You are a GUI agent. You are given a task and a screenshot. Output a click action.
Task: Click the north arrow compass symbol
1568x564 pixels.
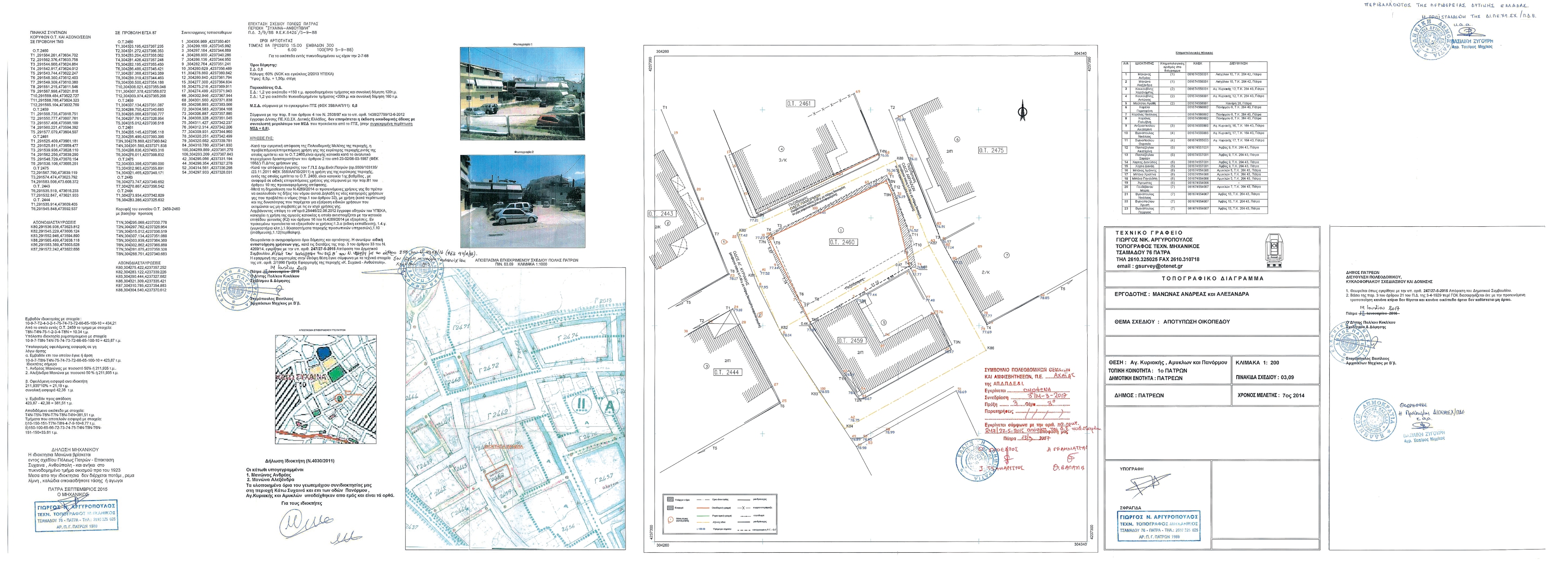pos(1022,111)
